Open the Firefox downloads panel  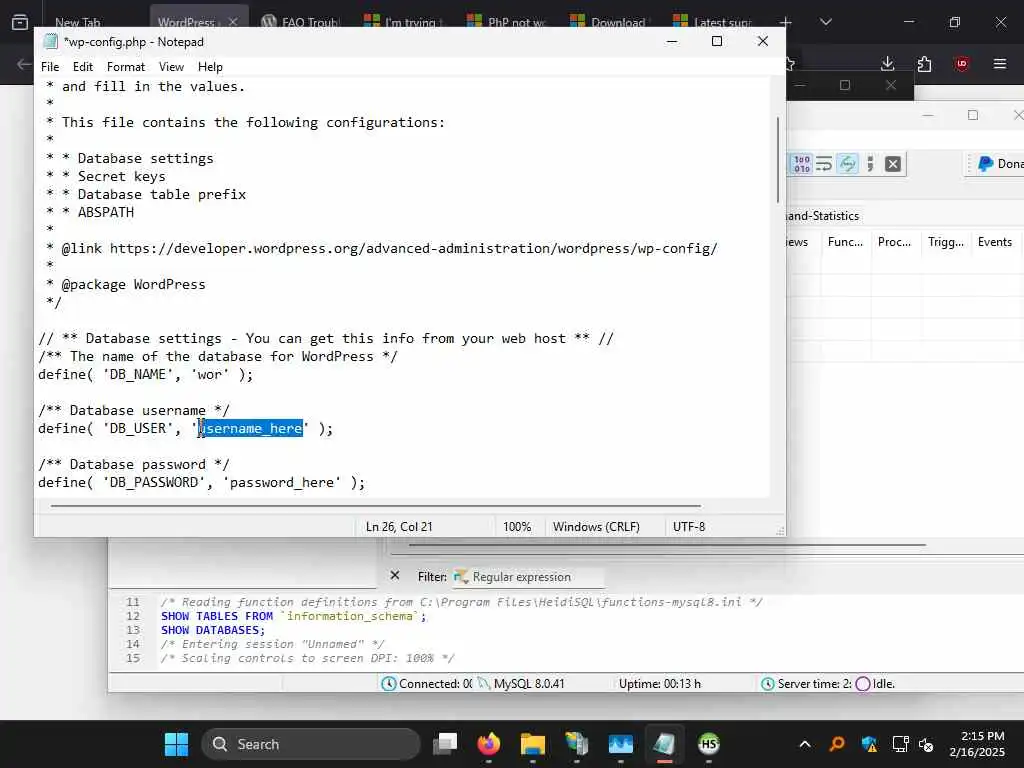[x=887, y=63]
